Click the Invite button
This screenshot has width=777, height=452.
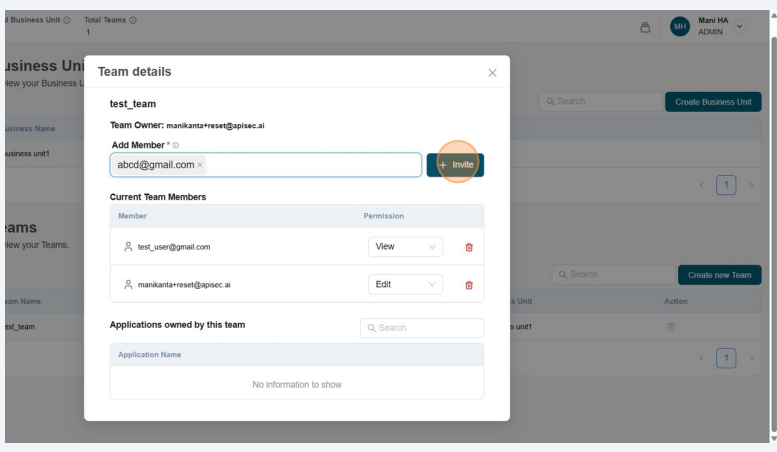[x=455, y=164]
